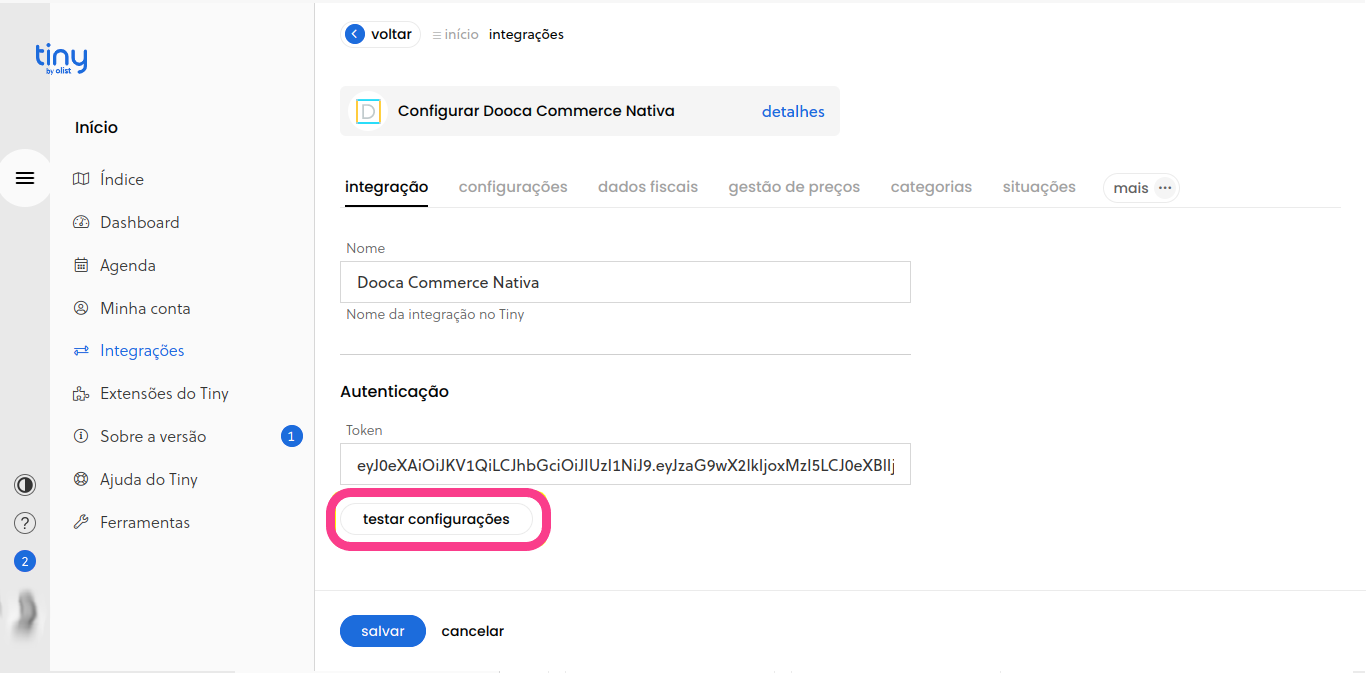Open Ajuda do Tiny
The image size is (1366, 673).
[149, 479]
